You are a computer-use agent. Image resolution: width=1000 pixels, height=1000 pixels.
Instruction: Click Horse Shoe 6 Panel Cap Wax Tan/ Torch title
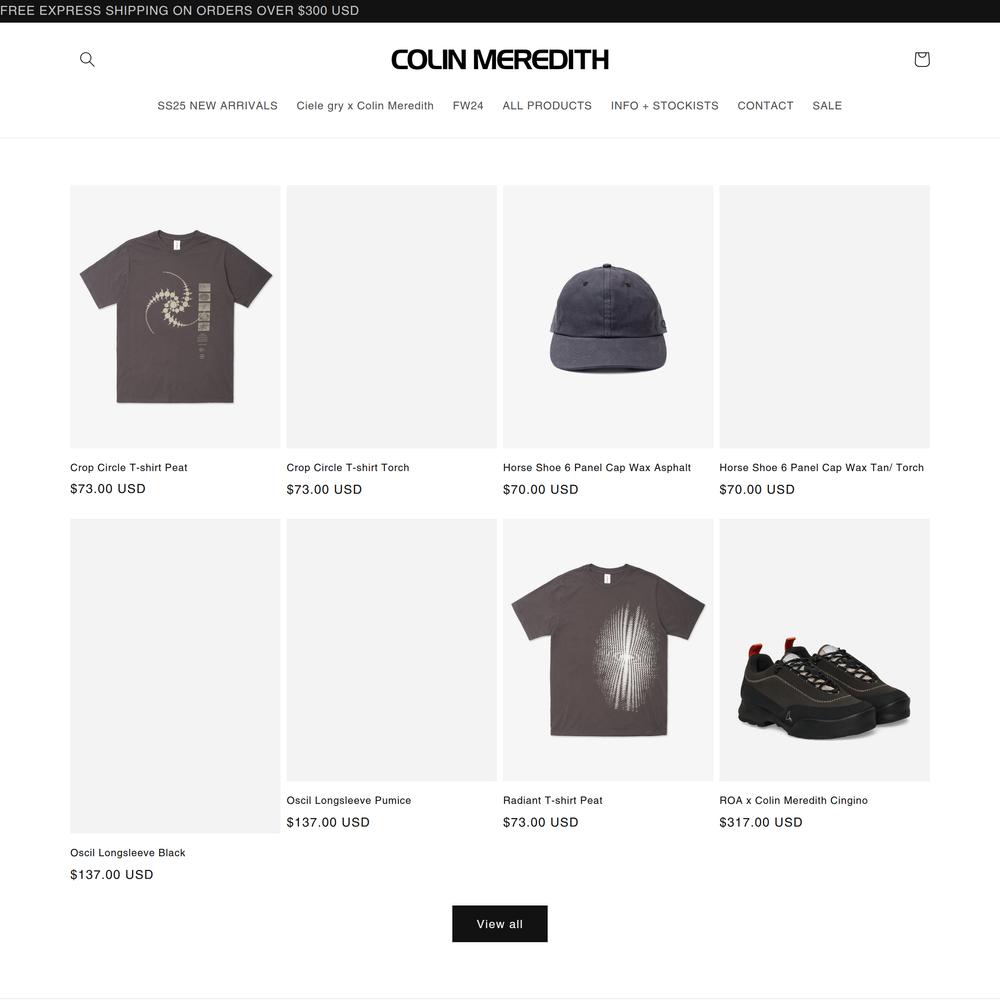(x=821, y=467)
